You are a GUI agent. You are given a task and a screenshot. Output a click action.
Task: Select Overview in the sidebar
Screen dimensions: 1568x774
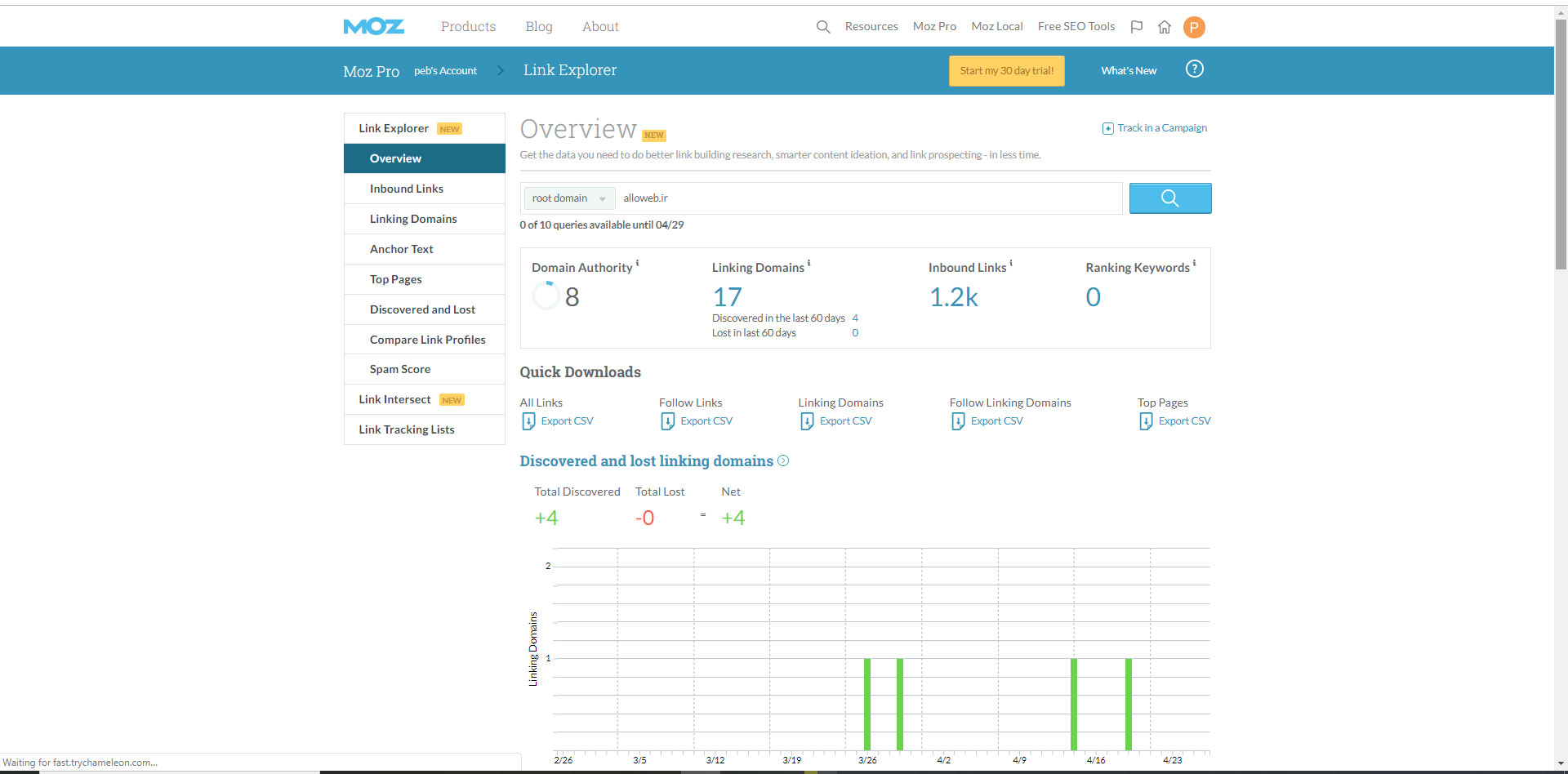(x=425, y=158)
